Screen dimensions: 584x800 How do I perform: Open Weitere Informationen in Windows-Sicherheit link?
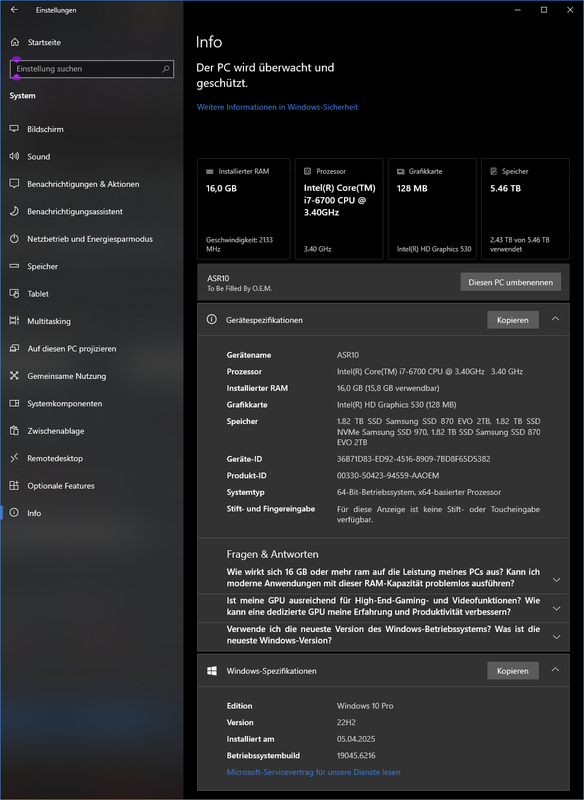click(277, 107)
